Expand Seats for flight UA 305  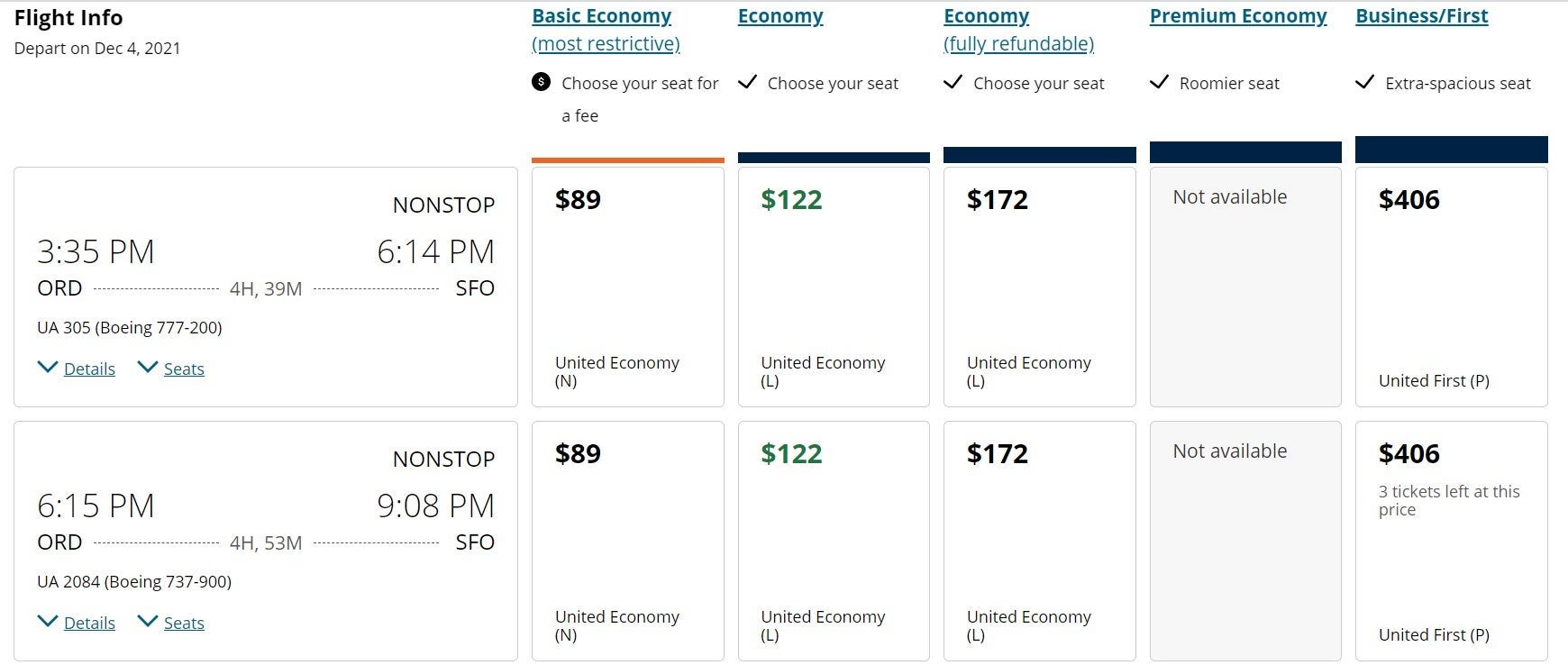183,369
